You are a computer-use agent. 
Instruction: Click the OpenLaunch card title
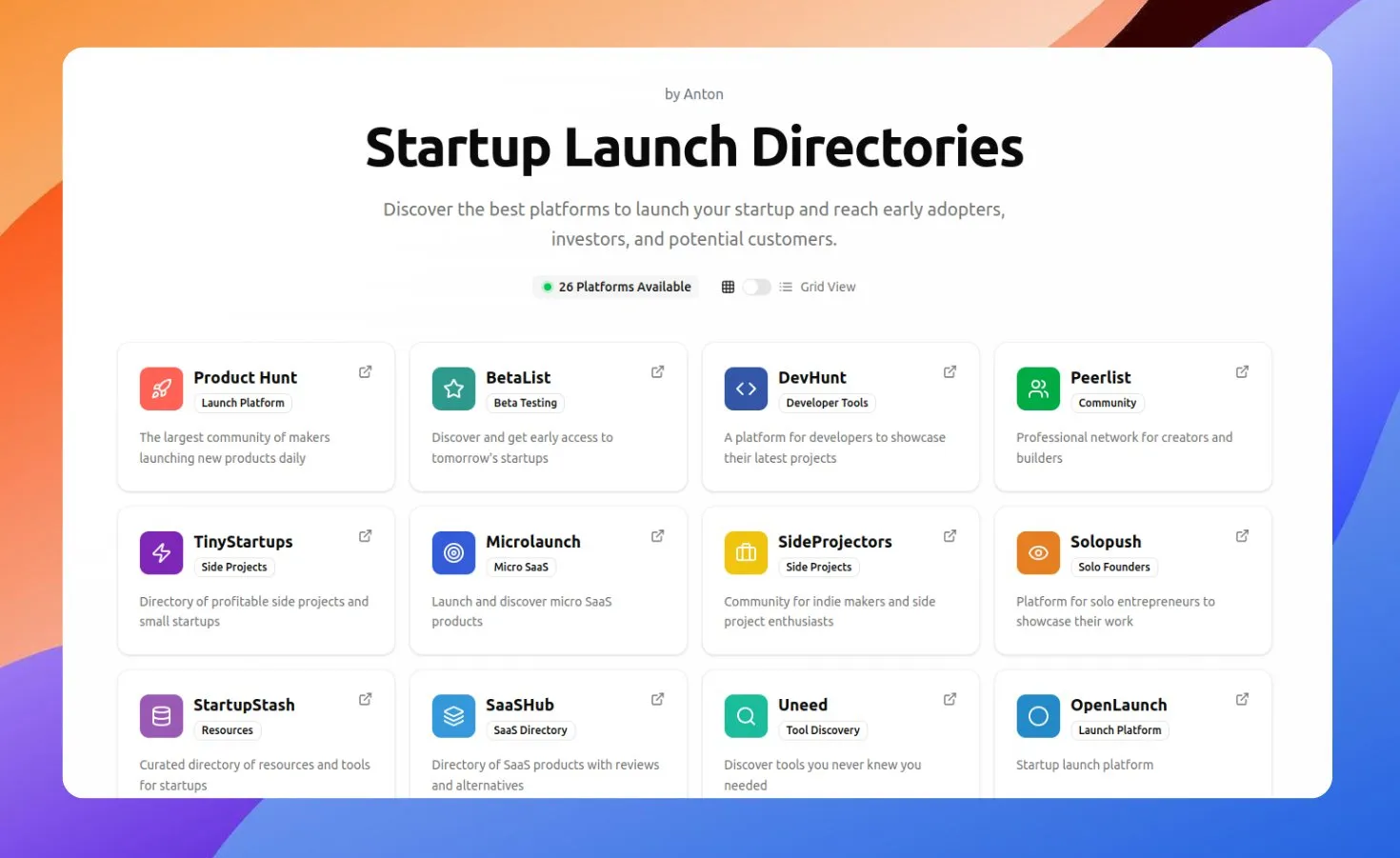point(1118,705)
